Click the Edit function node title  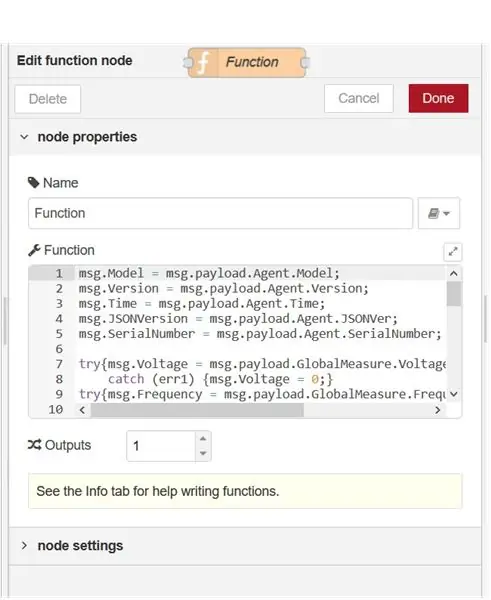pyautogui.click(x=75, y=60)
